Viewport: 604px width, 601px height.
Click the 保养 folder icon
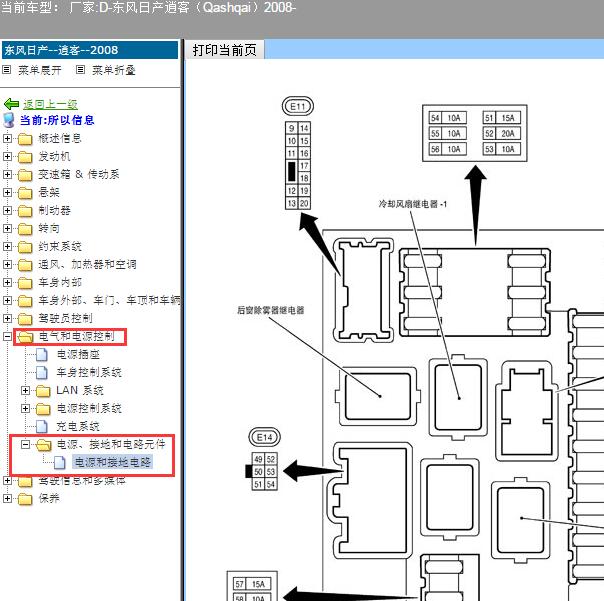pos(25,499)
